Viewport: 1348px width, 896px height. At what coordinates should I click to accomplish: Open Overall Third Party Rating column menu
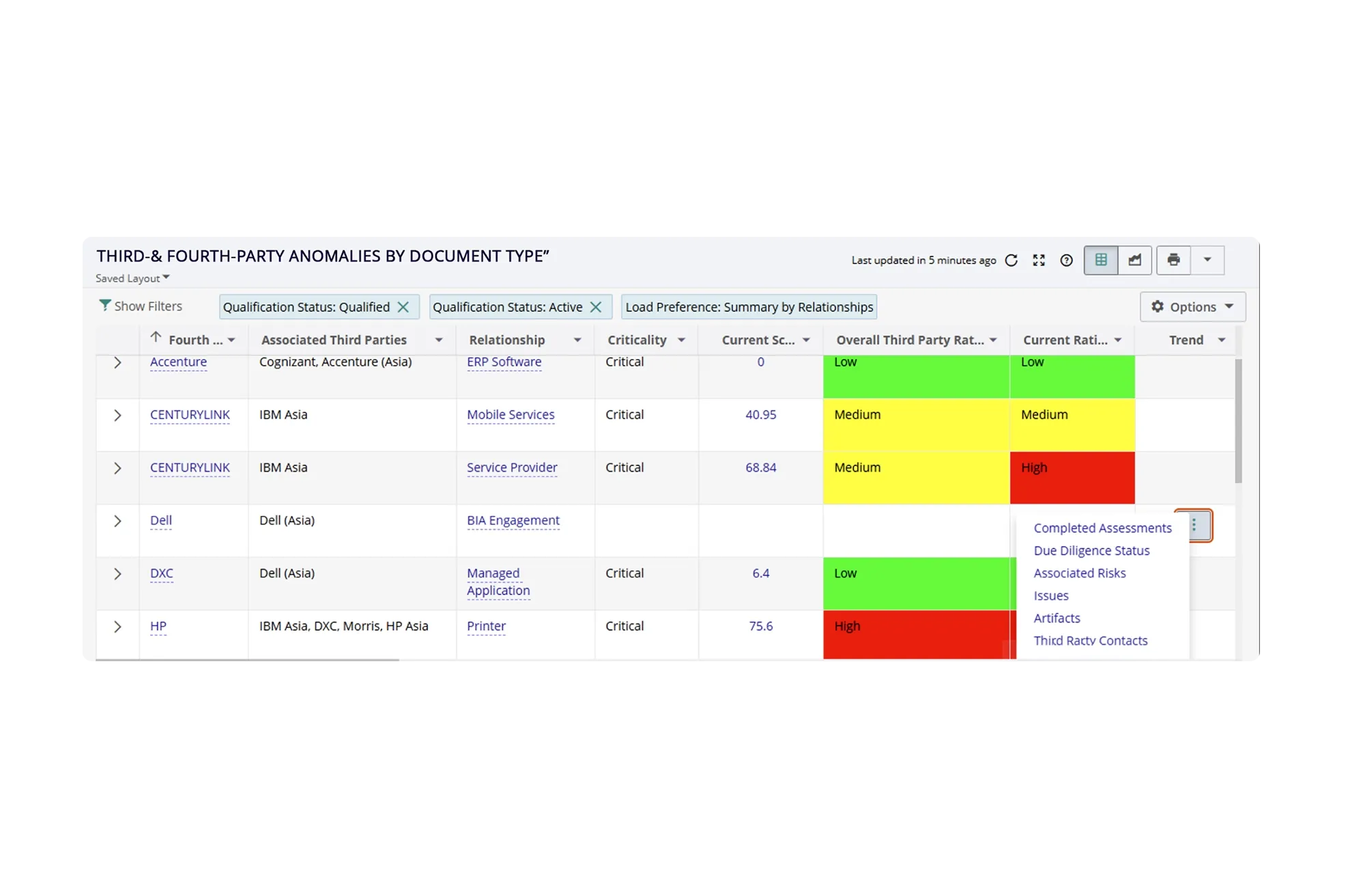(993, 340)
